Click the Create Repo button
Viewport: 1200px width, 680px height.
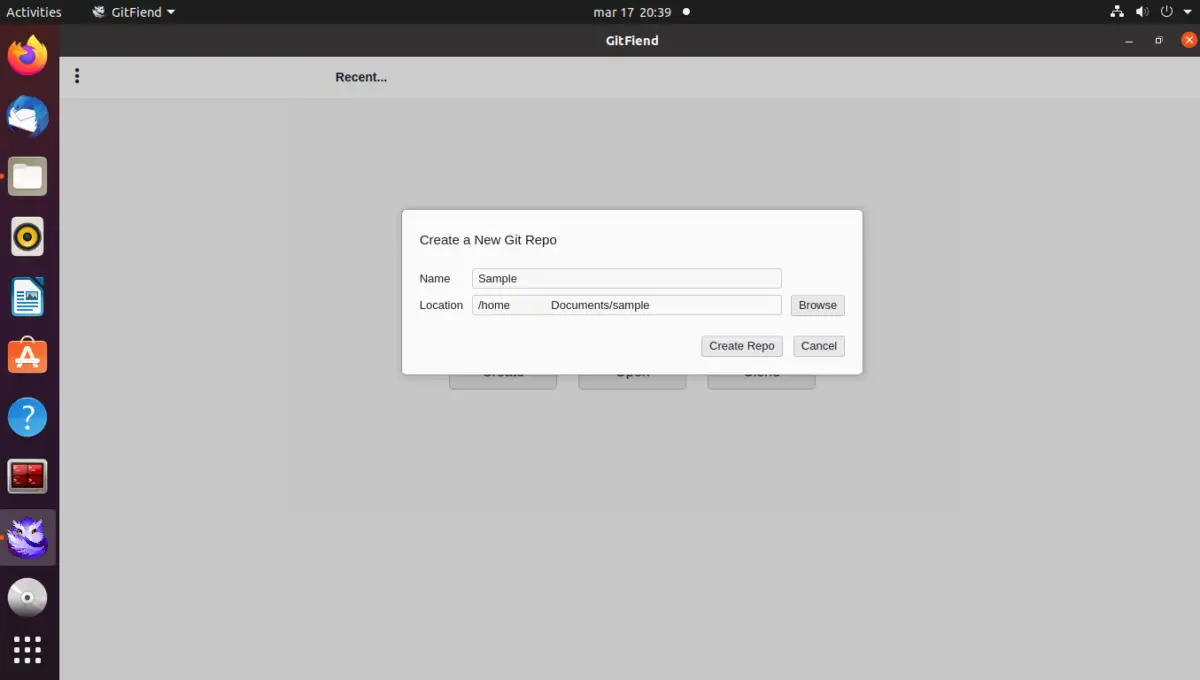coord(742,346)
